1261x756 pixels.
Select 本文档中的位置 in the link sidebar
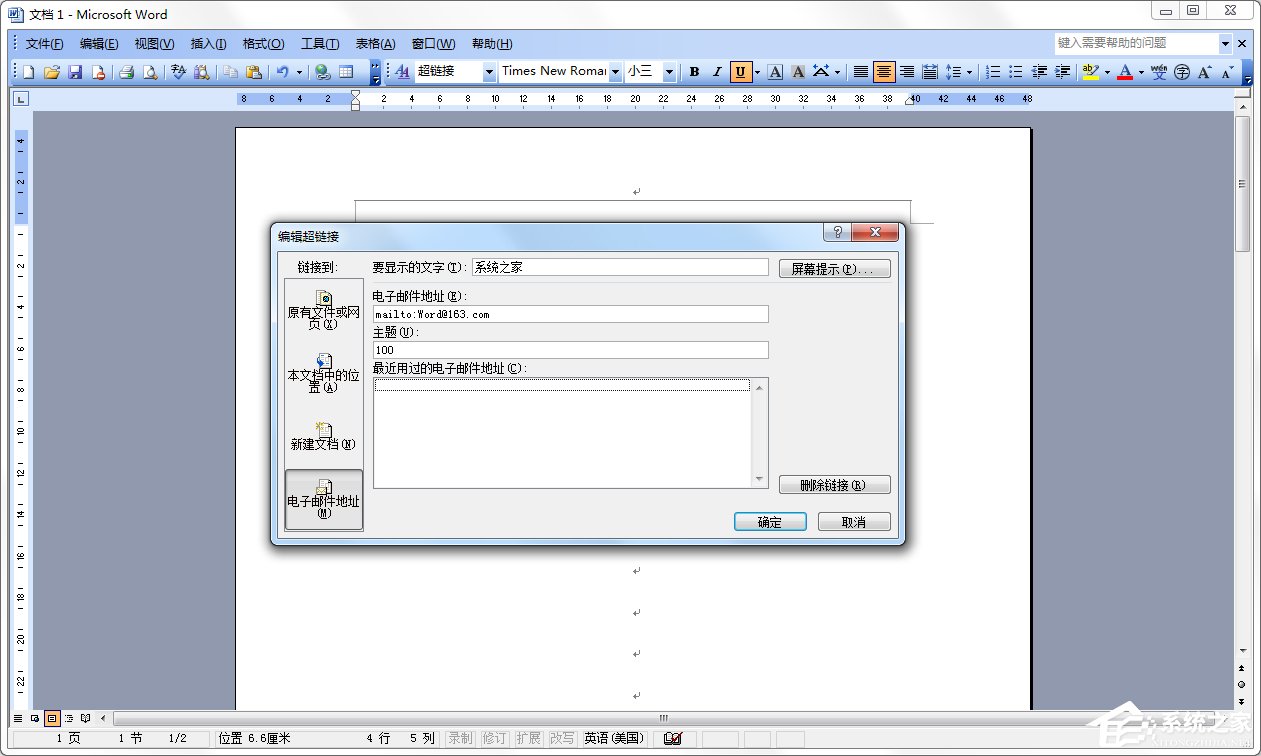tap(323, 374)
